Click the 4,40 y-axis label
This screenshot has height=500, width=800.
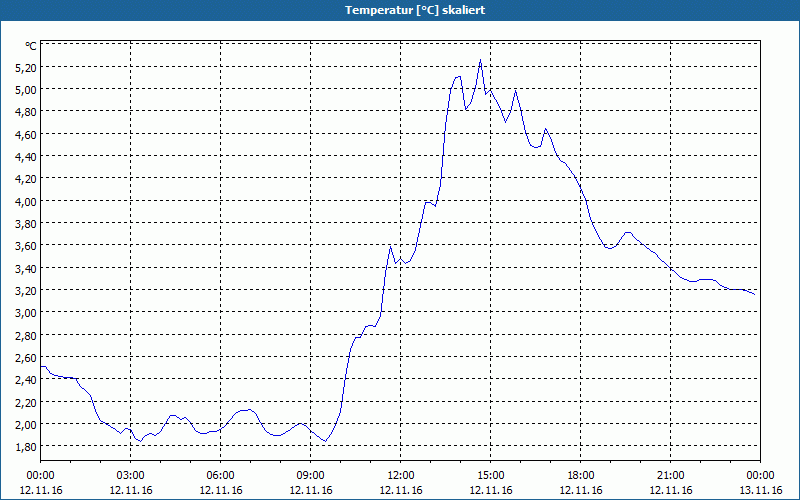(x=27, y=158)
